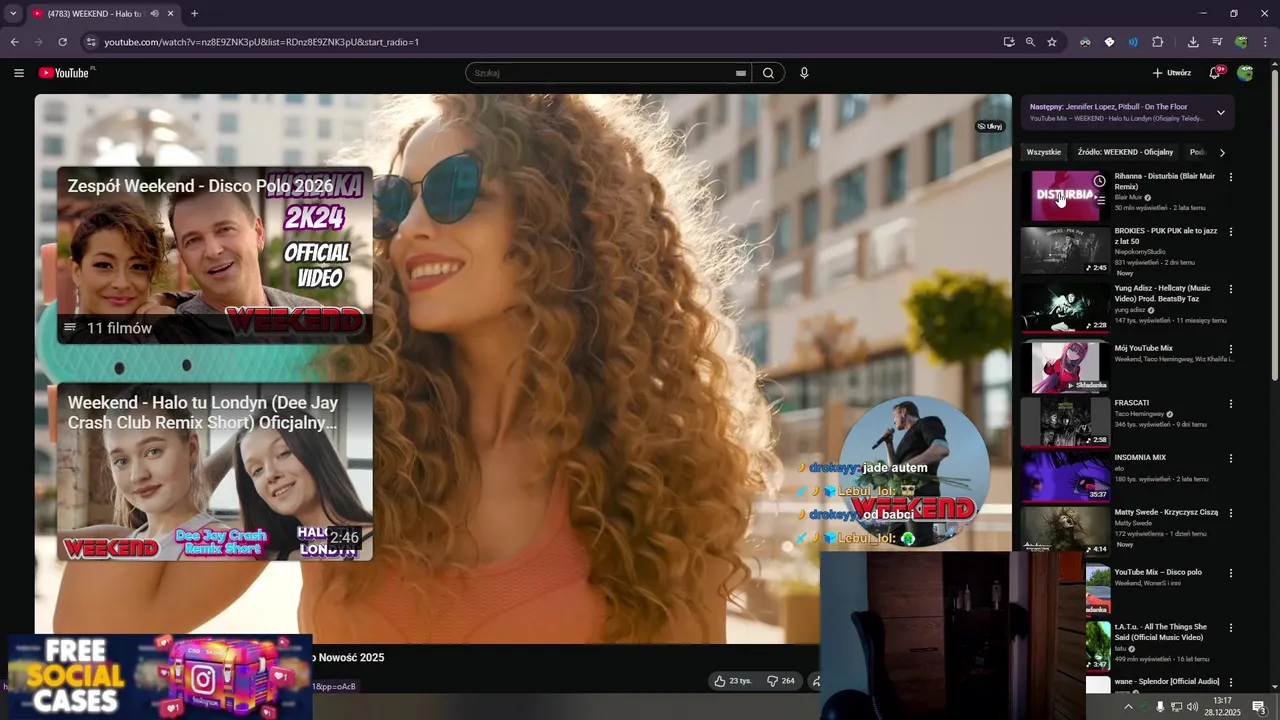Viewport: 1280px width, 720px height.
Task: Click the WEEKEND channel watermark on the video
Action: click(913, 471)
